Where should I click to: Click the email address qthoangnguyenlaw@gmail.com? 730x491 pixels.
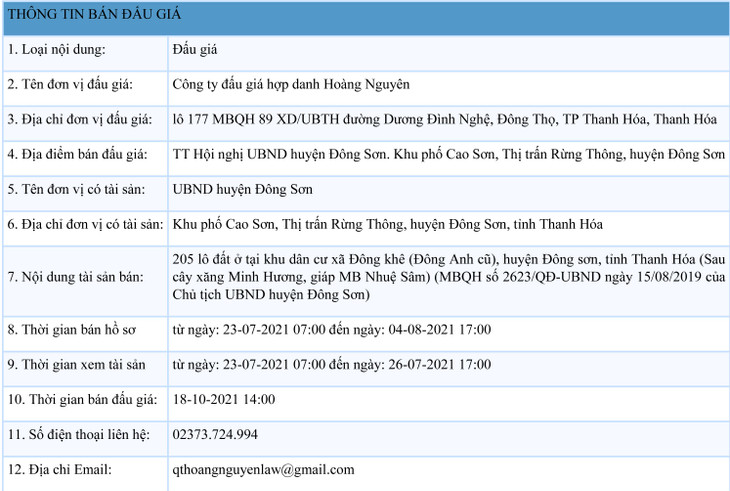pyautogui.click(x=263, y=469)
